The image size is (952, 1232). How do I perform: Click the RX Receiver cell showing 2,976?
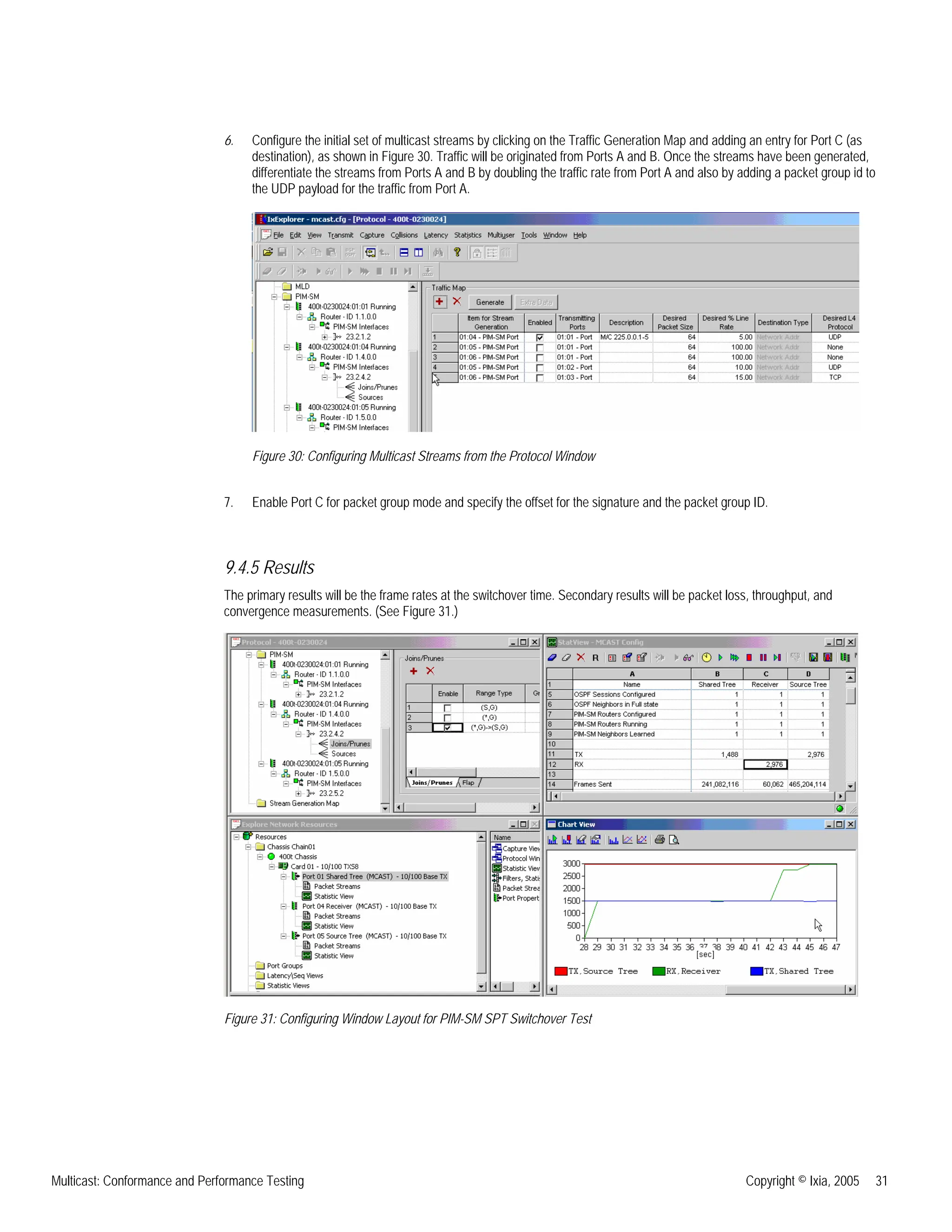click(765, 764)
